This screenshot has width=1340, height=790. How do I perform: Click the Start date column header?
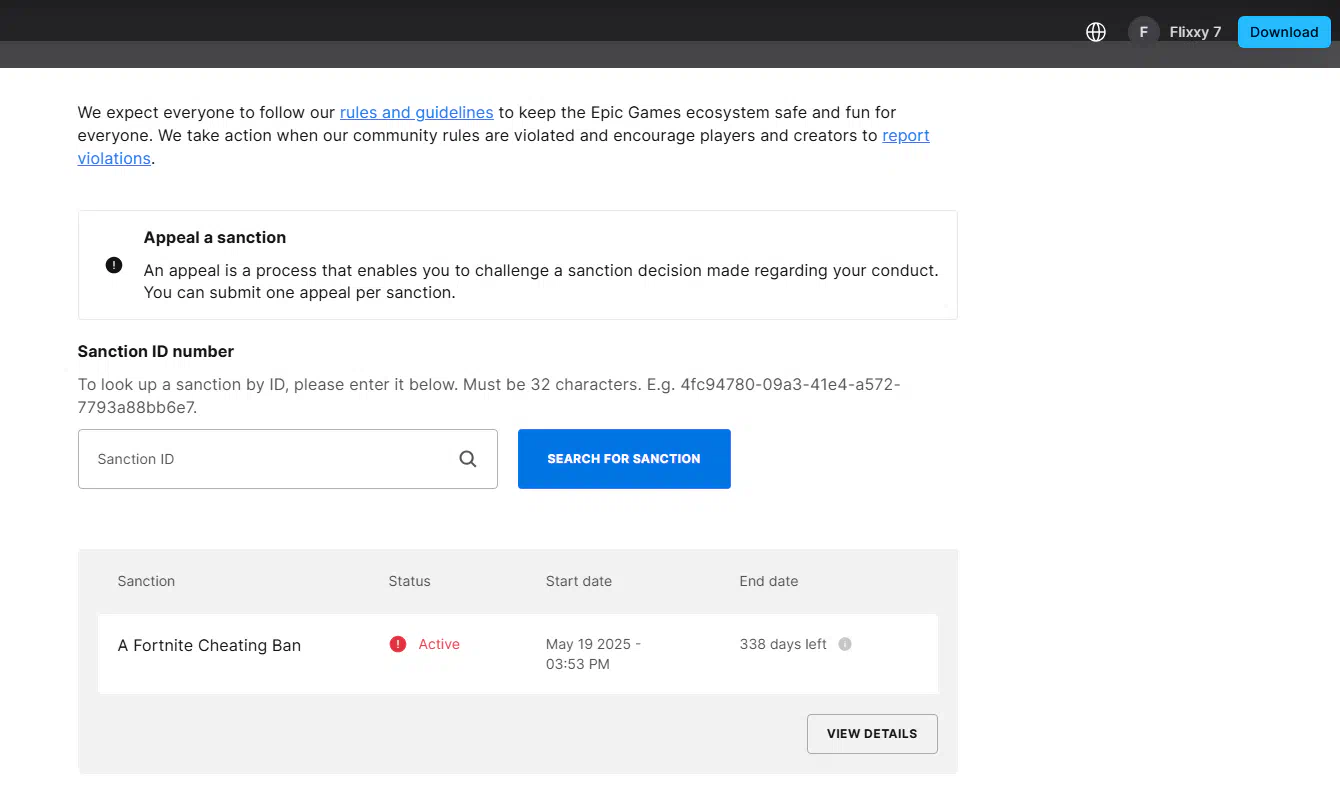578,581
